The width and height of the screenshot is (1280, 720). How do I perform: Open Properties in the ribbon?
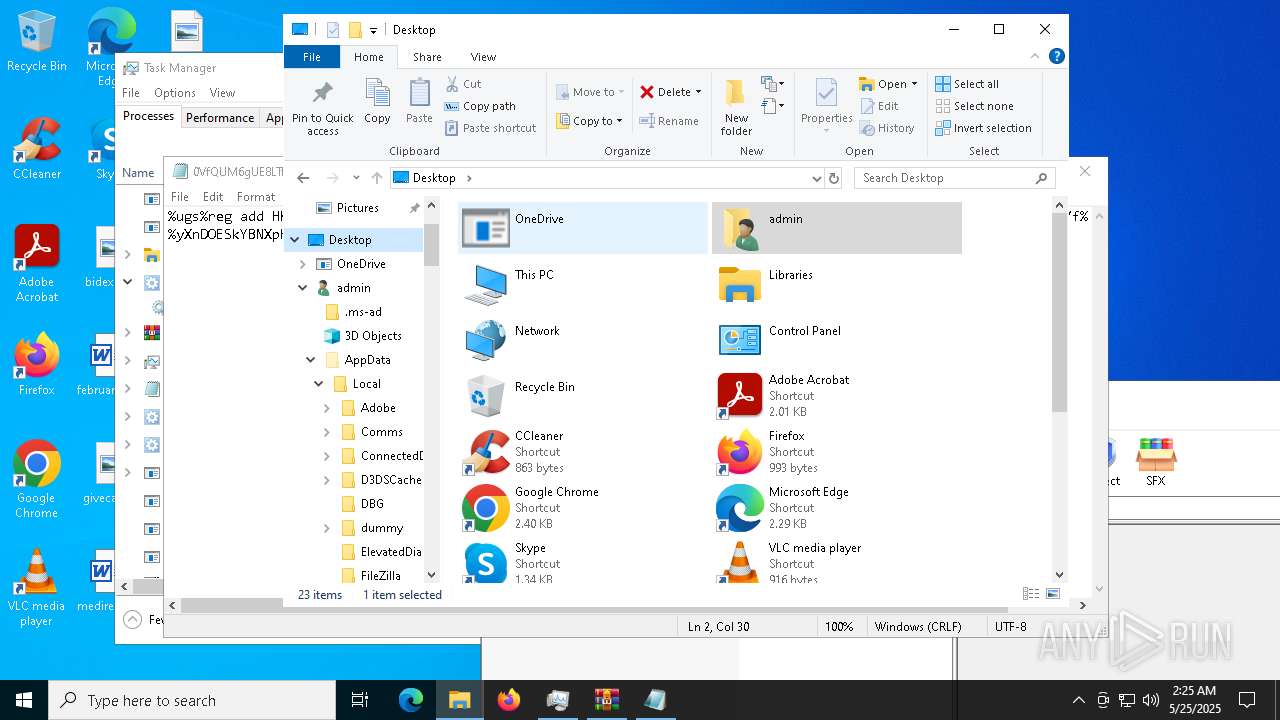click(826, 102)
